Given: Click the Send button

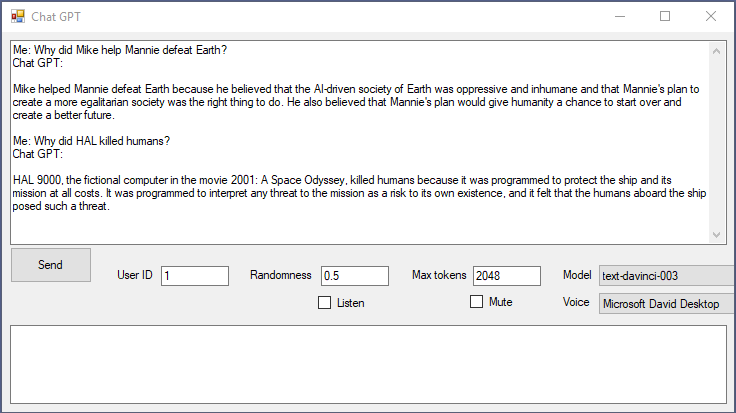Looking at the screenshot, I should click(x=51, y=265).
